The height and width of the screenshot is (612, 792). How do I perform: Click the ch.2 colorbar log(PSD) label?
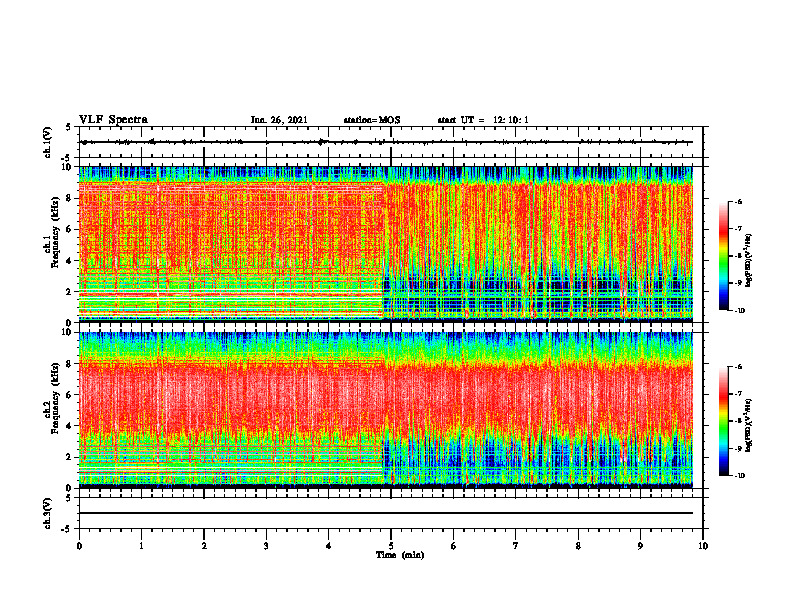pyautogui.click(x=750, y=425)
